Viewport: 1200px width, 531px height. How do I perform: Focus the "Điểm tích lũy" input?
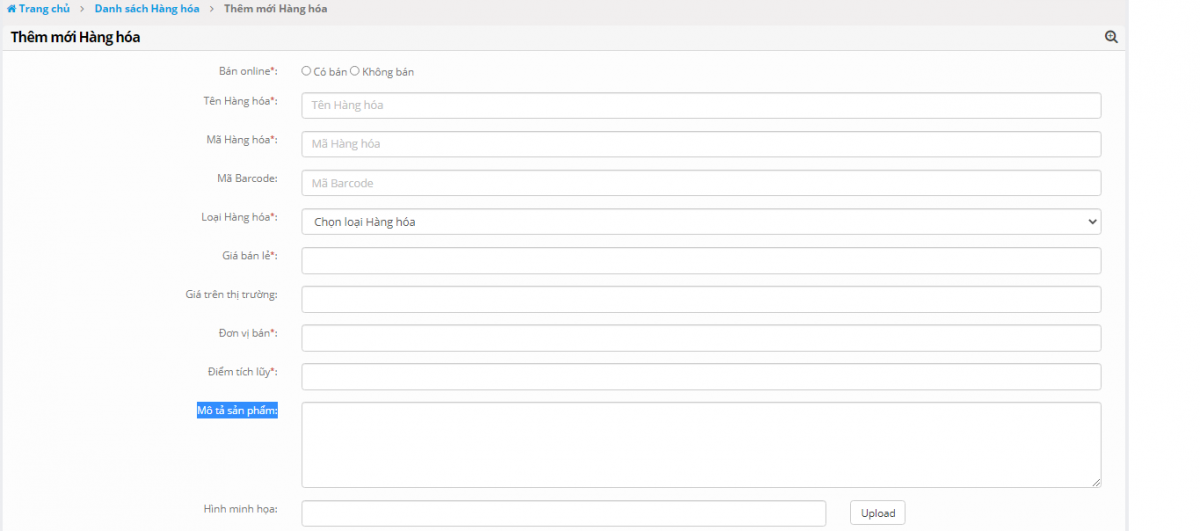point(700,377)
